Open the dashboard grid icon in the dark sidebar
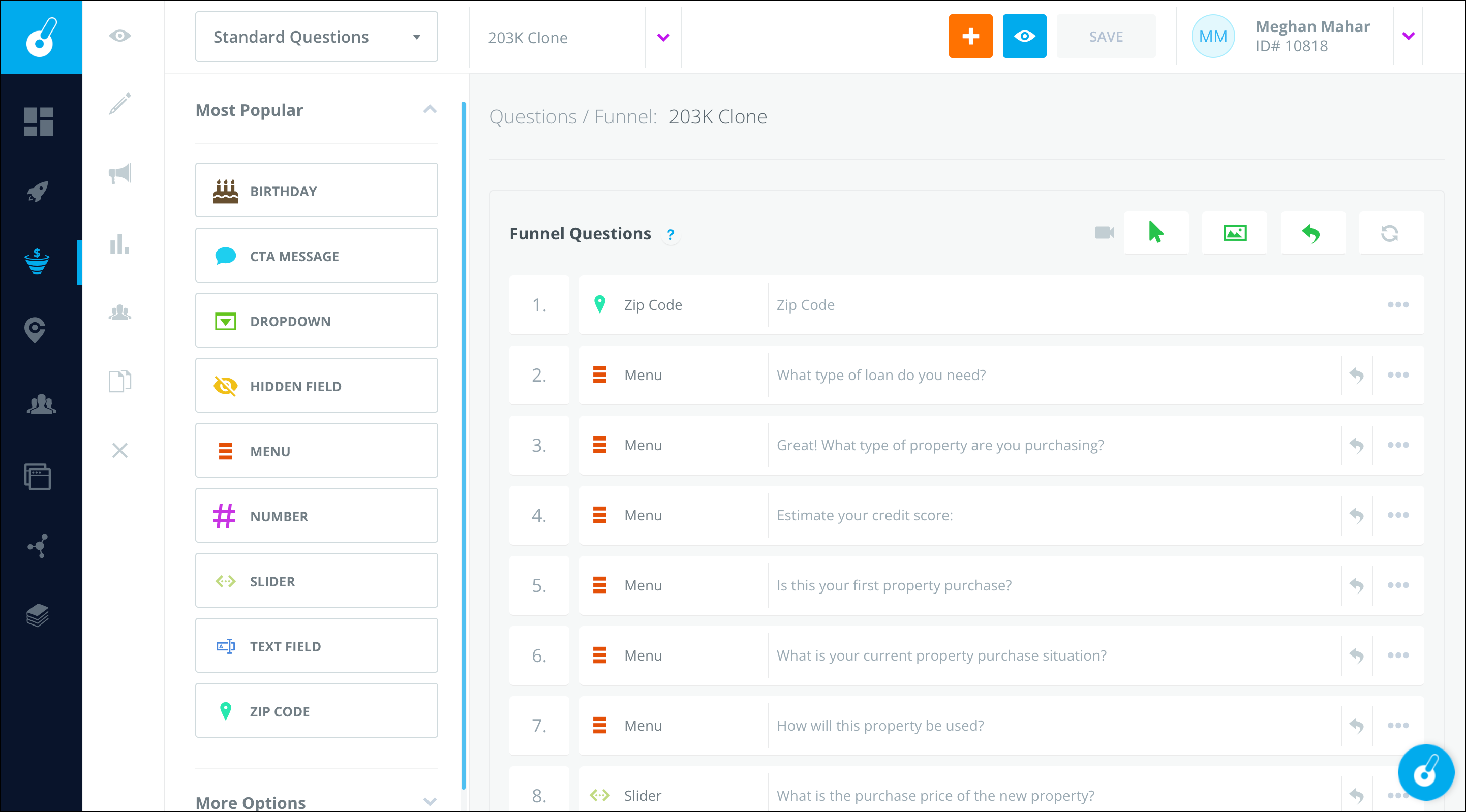The height and width of the screenshot is (812, 1466). pos(38,121)
